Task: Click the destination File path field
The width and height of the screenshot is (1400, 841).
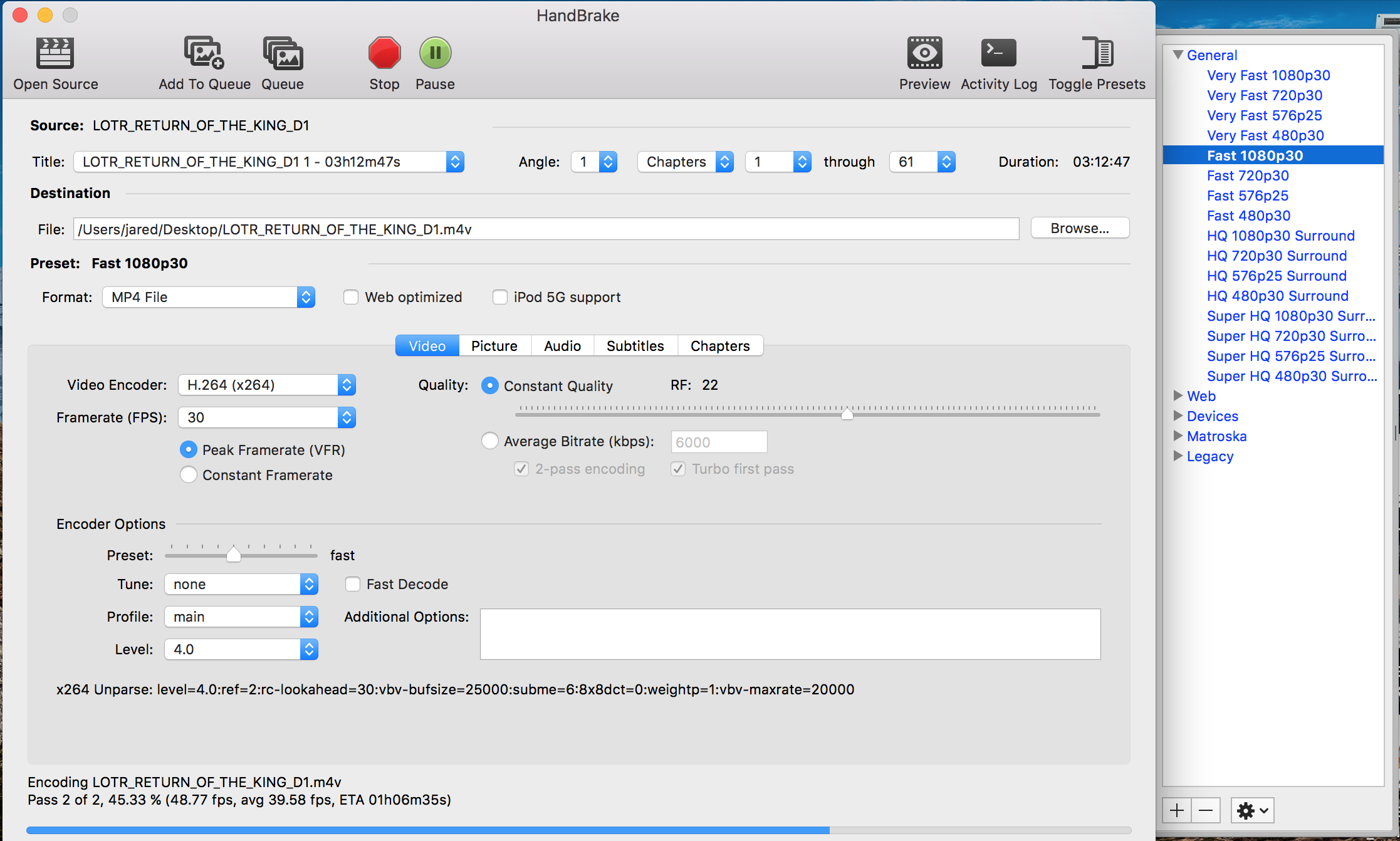Action: click(546, 229)
